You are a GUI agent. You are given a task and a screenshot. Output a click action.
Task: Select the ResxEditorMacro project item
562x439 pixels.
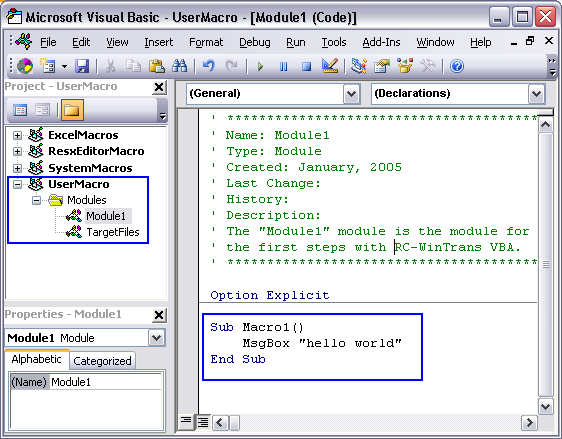pos(96,151)
